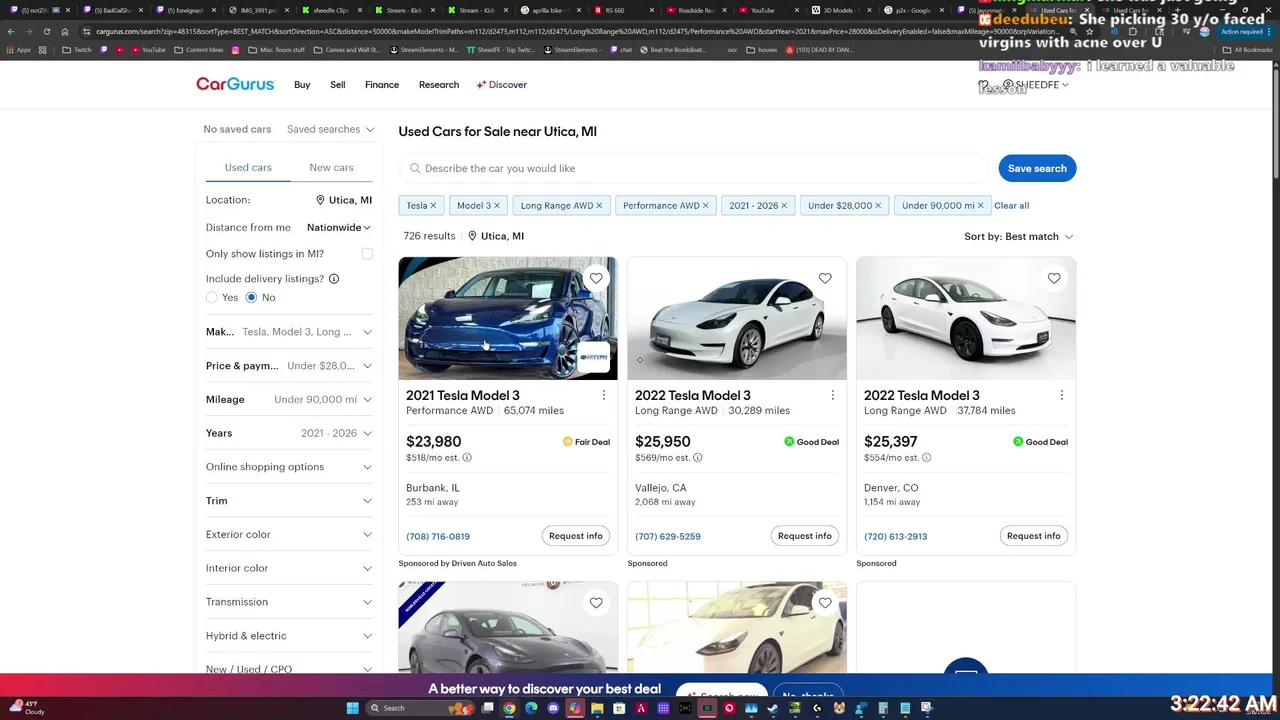Image resolution: width=1280 pixels, height=720 pixels.
Task: Open the blue 2021 Tesla Model 3 photo
Action: coord(508,318)
